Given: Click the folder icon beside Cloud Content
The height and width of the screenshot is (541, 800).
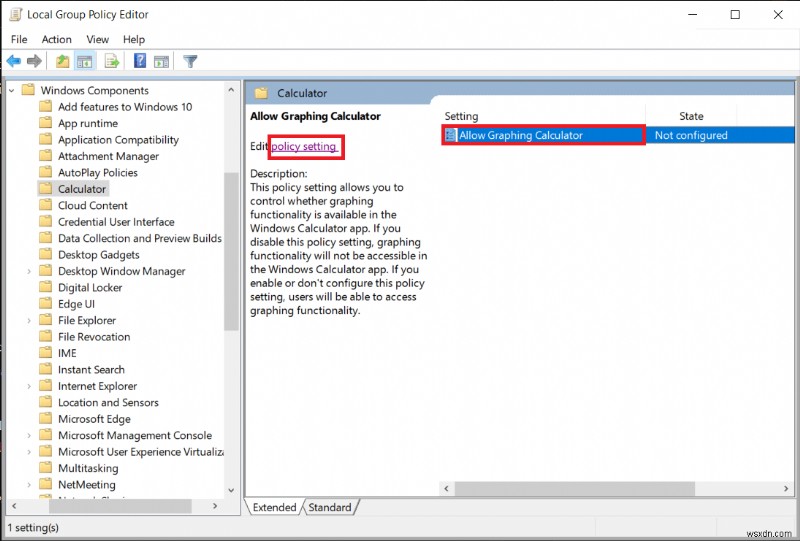Looking at the screenshot, I should (x=45, y=205).
